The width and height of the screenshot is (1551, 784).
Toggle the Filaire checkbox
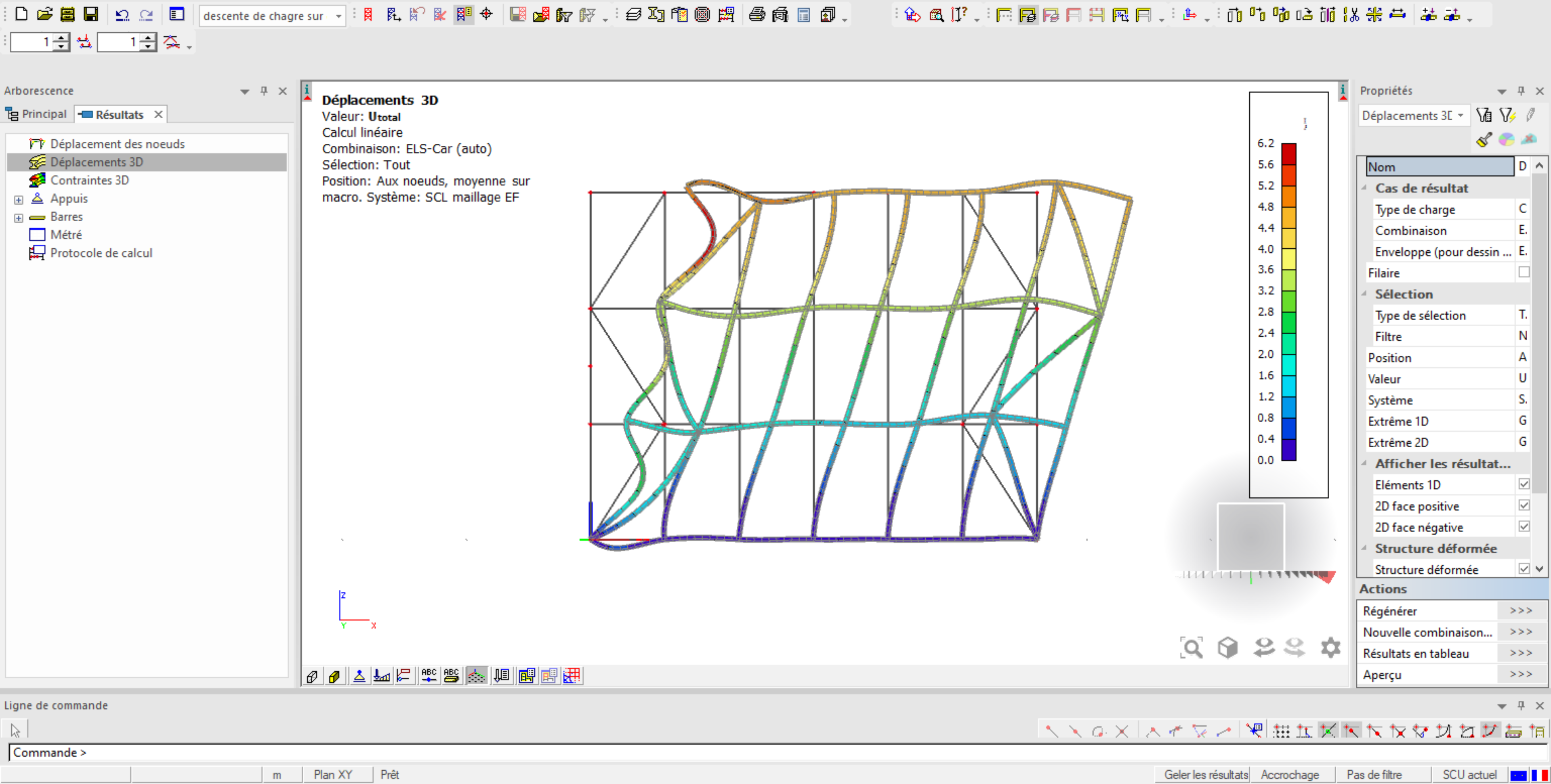pyautogui.click(x=1524, y=272)
